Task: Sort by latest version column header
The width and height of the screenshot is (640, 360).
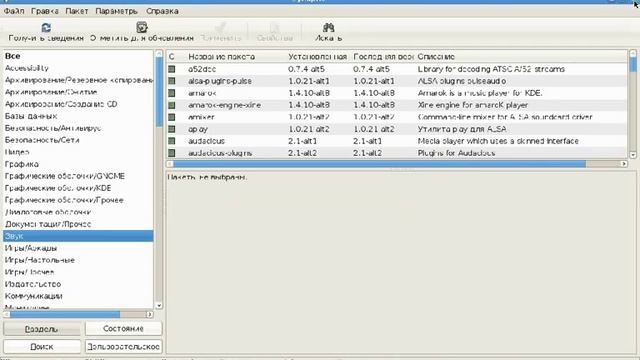Action: tap(383, 57)
